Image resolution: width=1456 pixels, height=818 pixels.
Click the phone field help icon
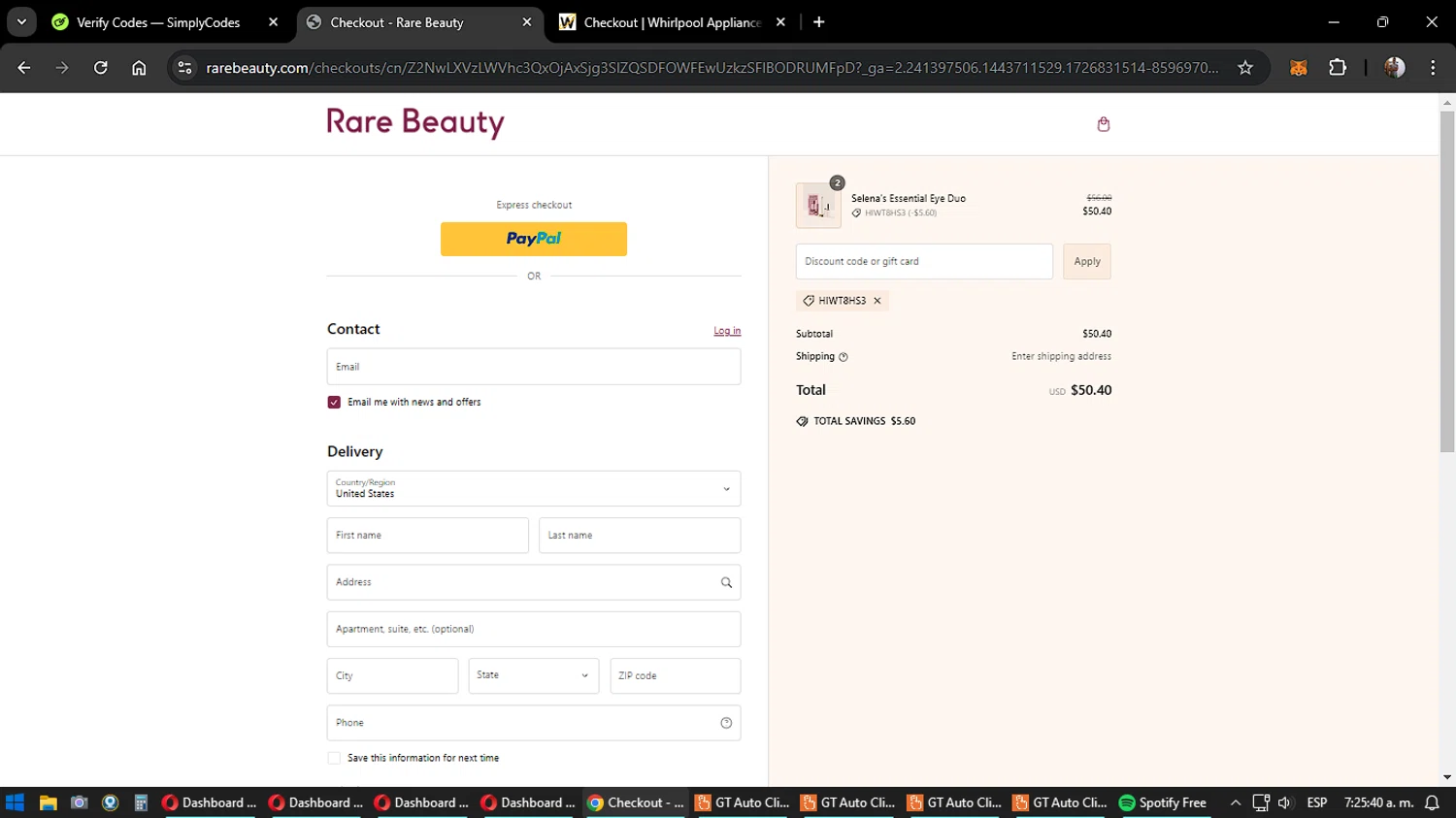[726, 723]
